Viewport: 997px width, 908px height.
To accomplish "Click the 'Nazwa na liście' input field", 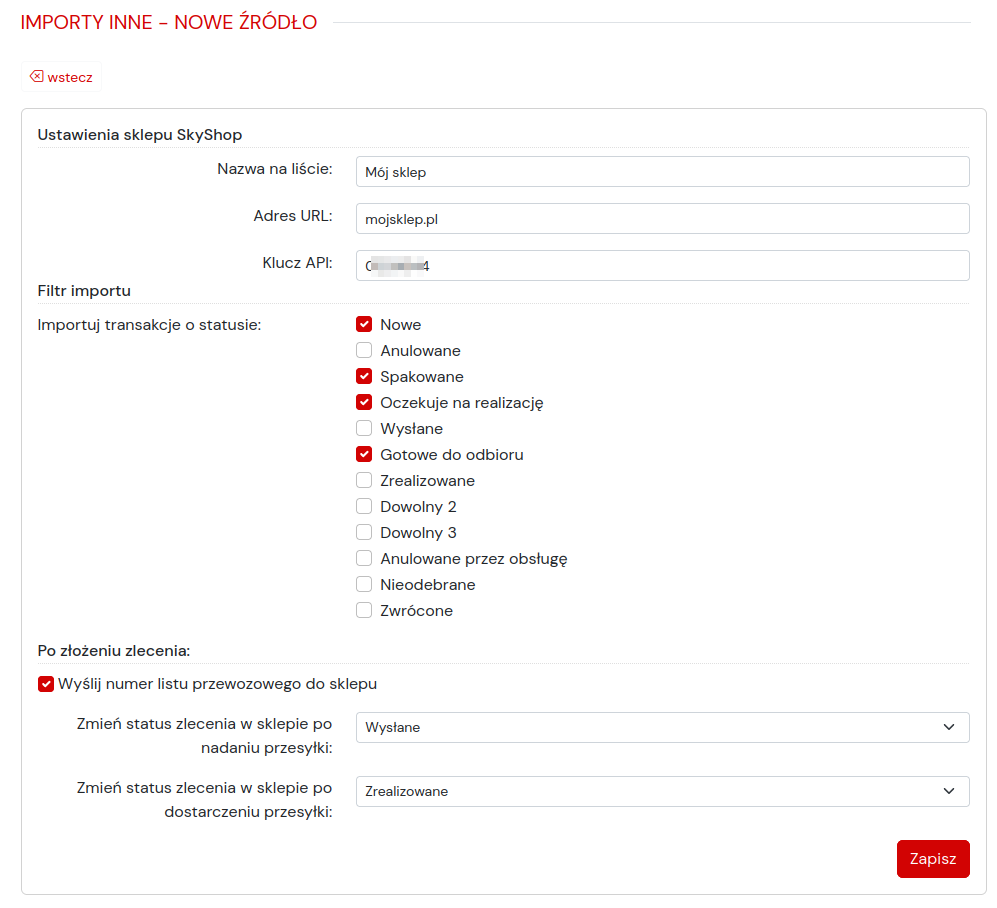I will click(x=663, y=172).
